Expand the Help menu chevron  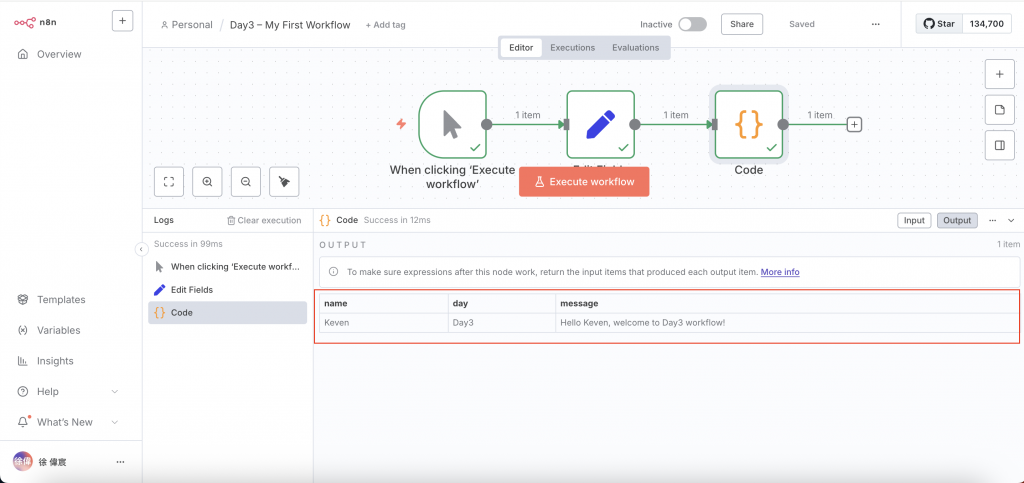115,392
